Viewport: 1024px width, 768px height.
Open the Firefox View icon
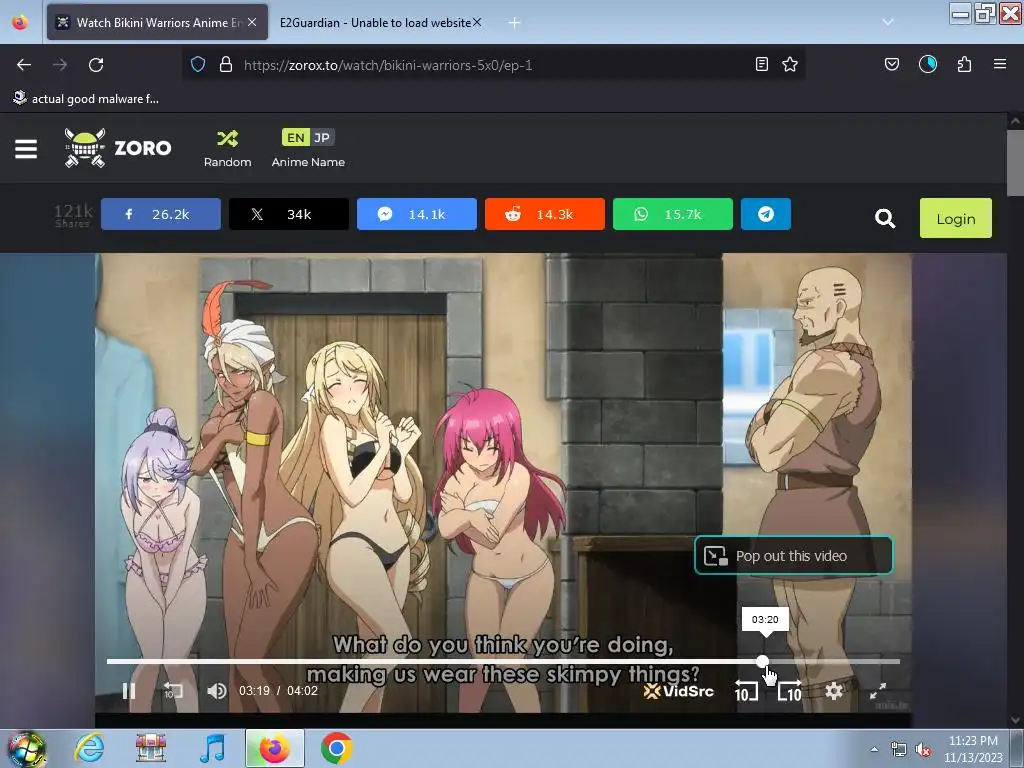pos(20,22)
